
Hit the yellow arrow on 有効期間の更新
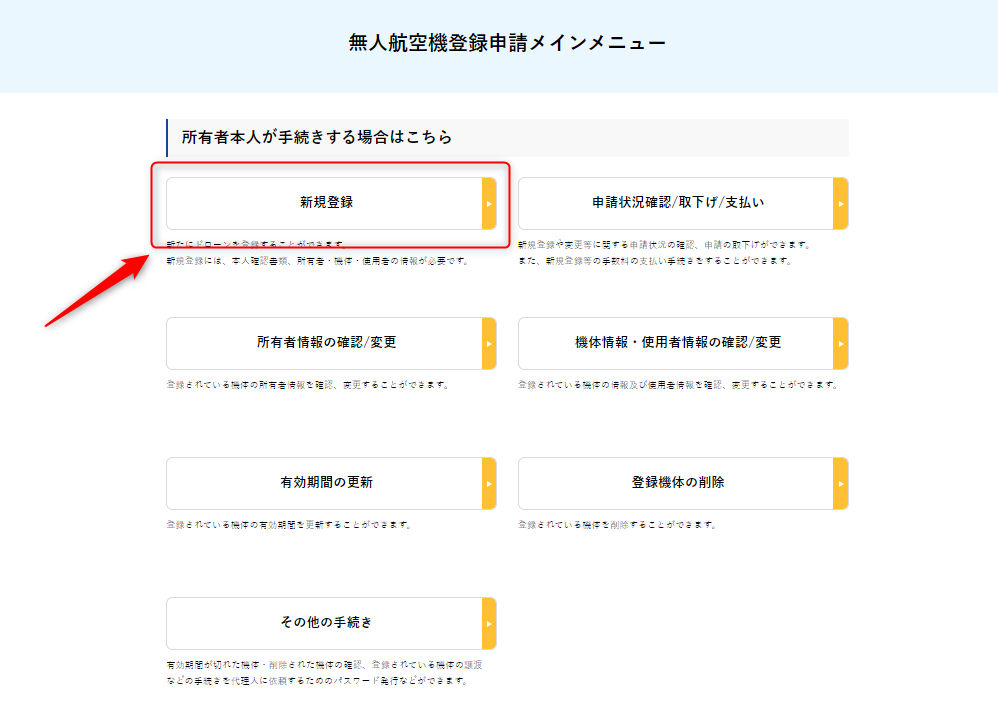489,484
